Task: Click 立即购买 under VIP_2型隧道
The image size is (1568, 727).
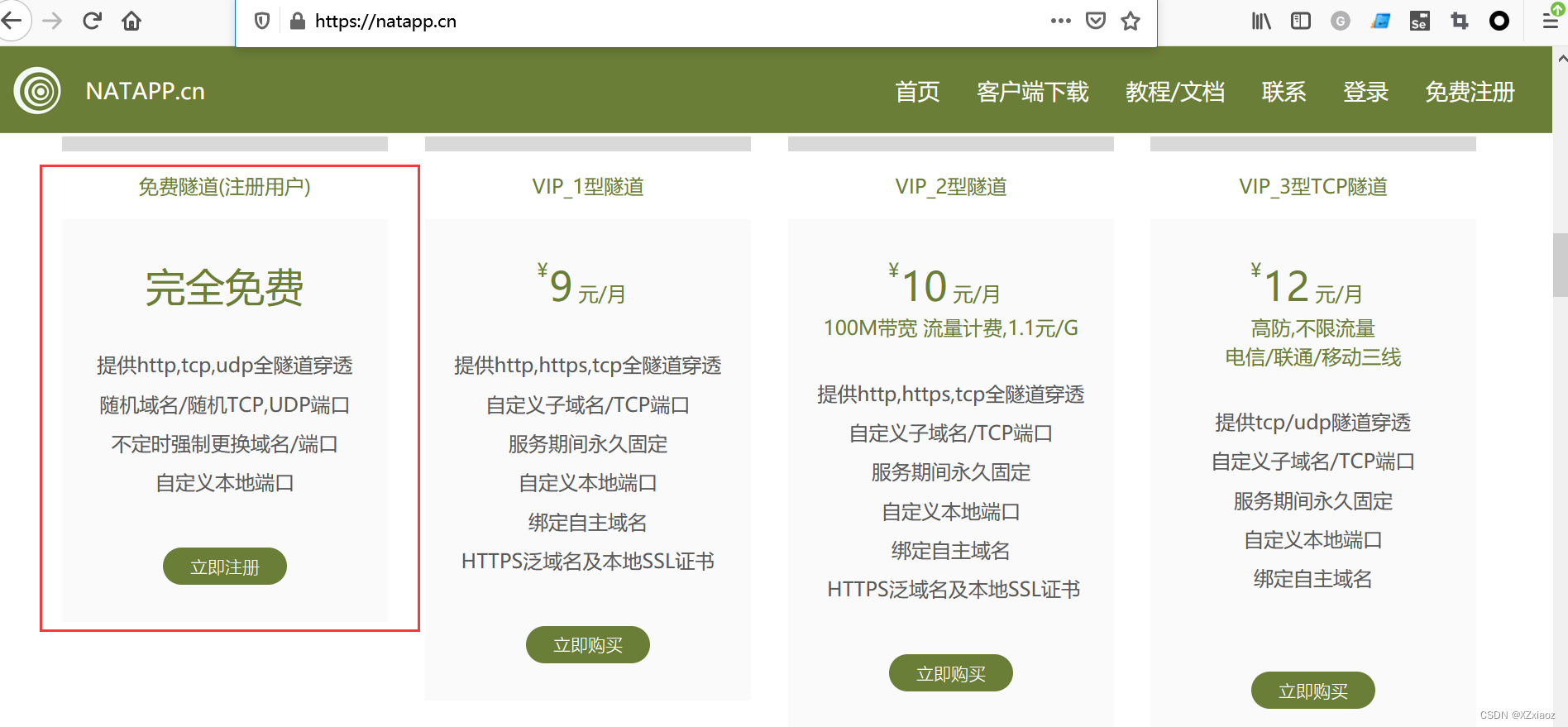Action: [951, 673]
